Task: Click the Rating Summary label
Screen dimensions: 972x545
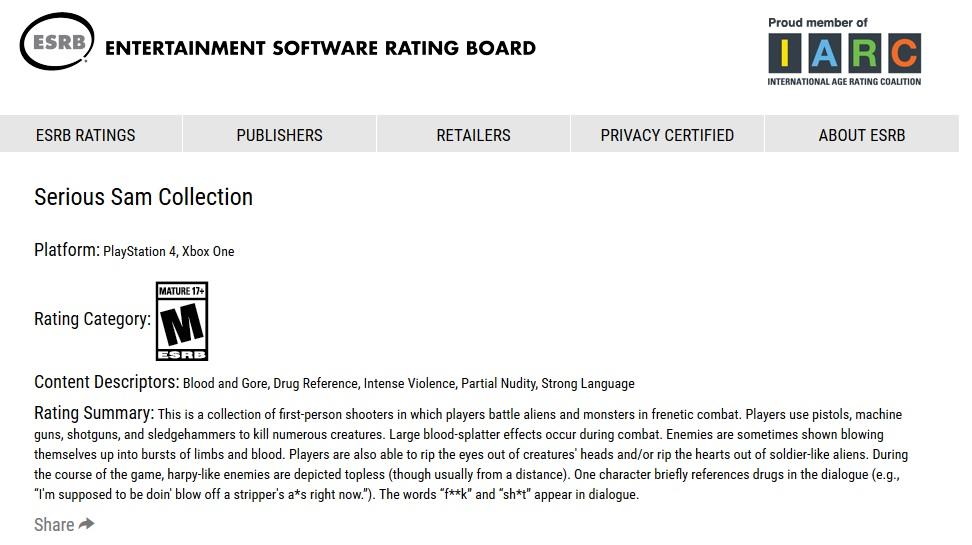Action: point(94,413)
